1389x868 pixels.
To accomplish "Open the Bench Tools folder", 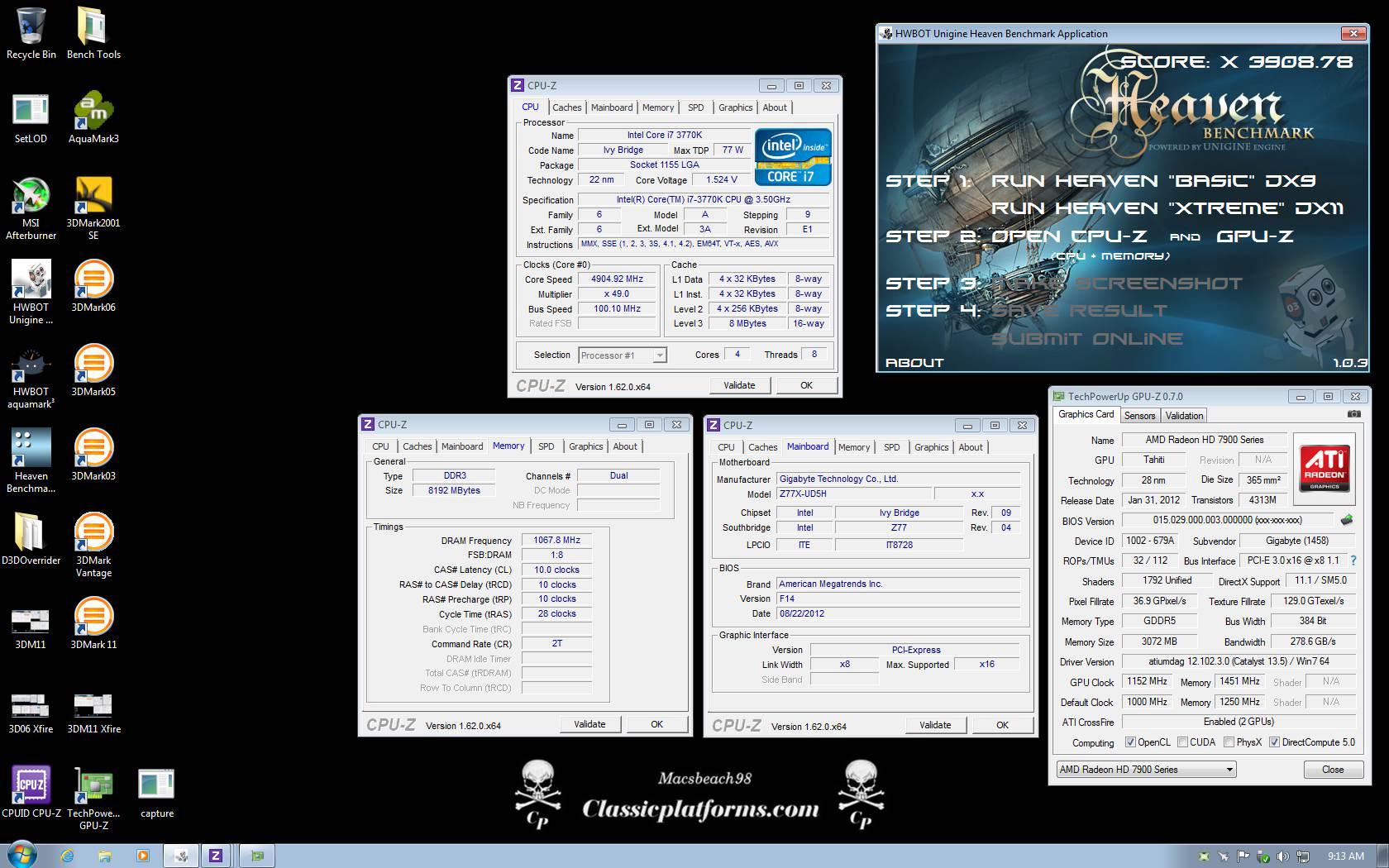I will (93, 33).
